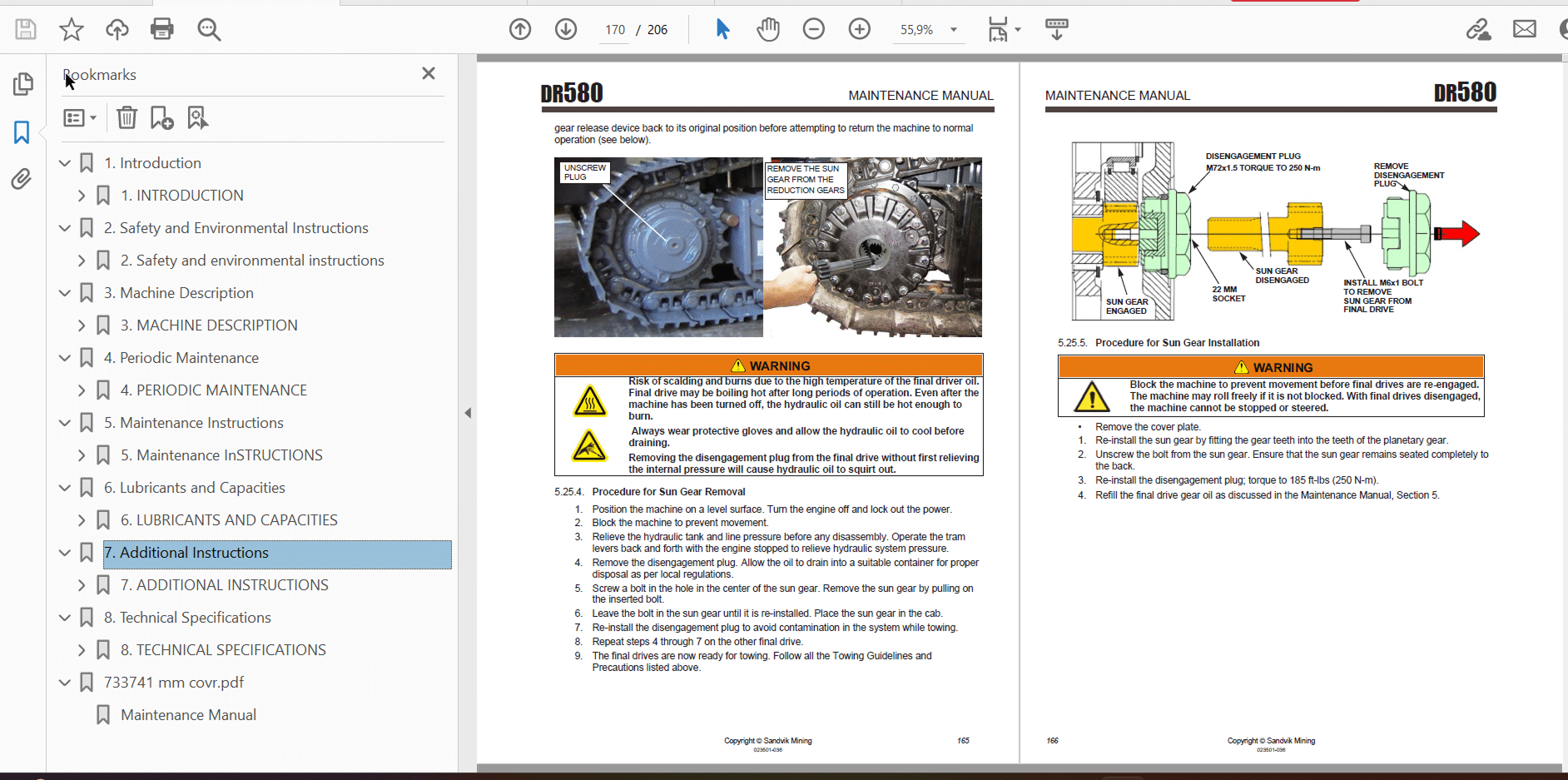Go to previous page using up arrow
1568x780 pixels.
[520, 29]
